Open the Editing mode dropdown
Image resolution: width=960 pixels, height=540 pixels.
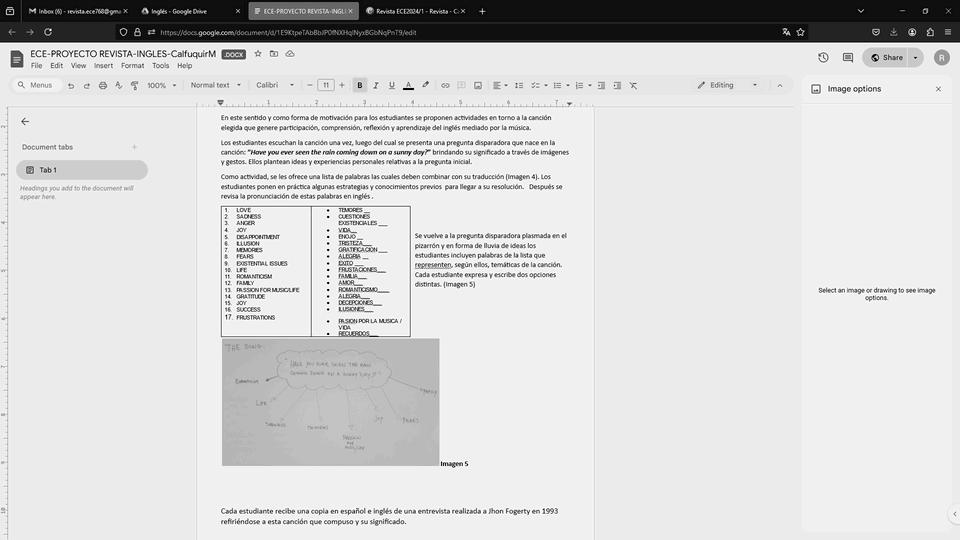coord(727,85)
